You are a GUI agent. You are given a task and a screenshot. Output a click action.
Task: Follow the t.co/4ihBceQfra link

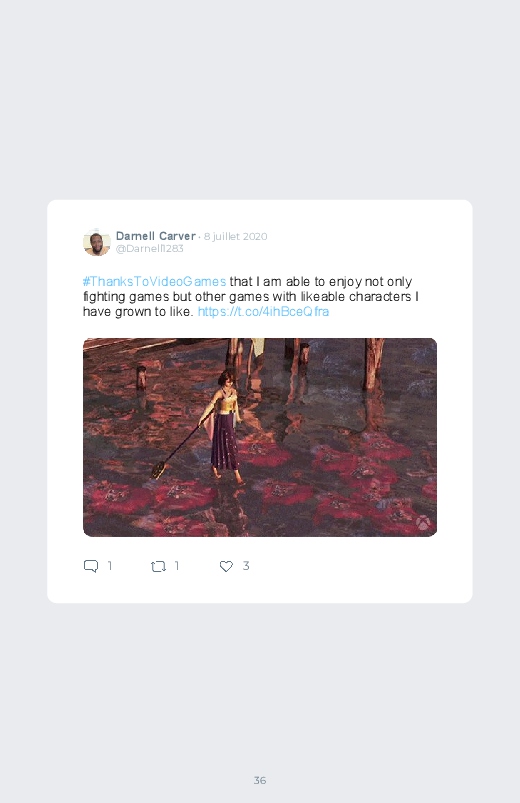tap(263, 311)
